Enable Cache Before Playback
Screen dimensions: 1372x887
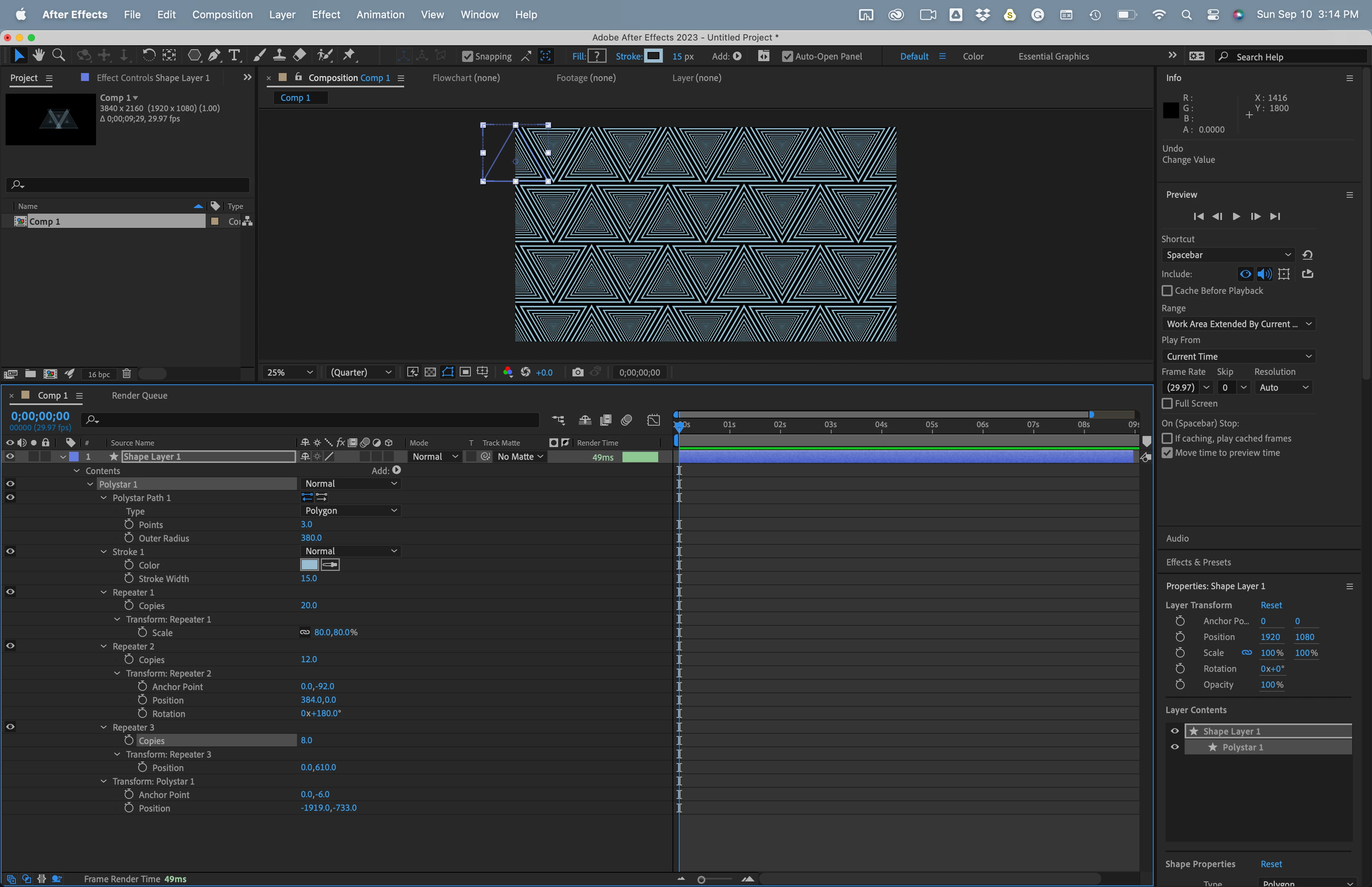coord(1167,291)
